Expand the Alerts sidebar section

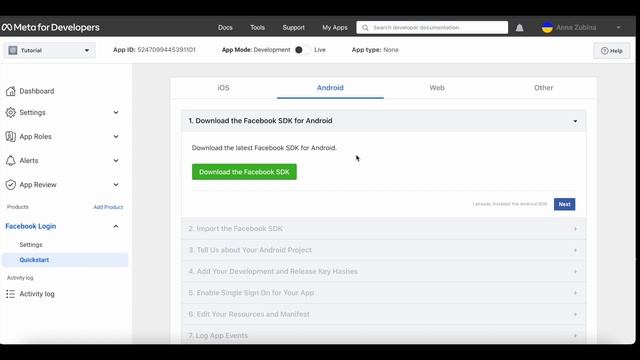[x=116, y=160]
